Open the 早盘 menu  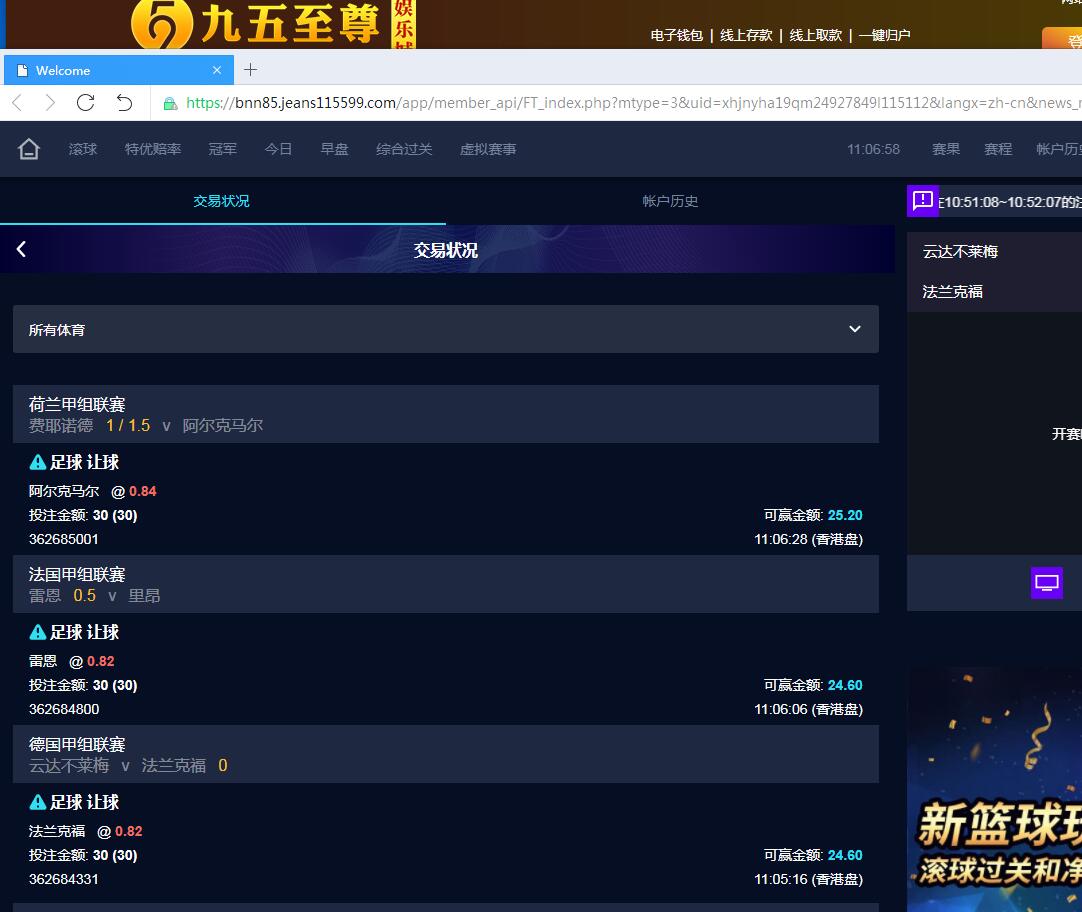click(x=335, y=149)
